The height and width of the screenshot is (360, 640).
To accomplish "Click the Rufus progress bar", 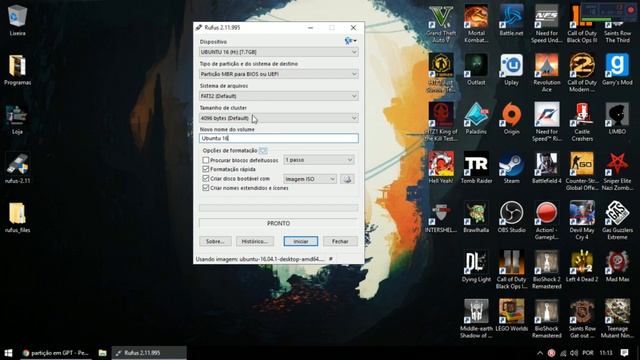I will pyautogui.click(x=278, y=208).
